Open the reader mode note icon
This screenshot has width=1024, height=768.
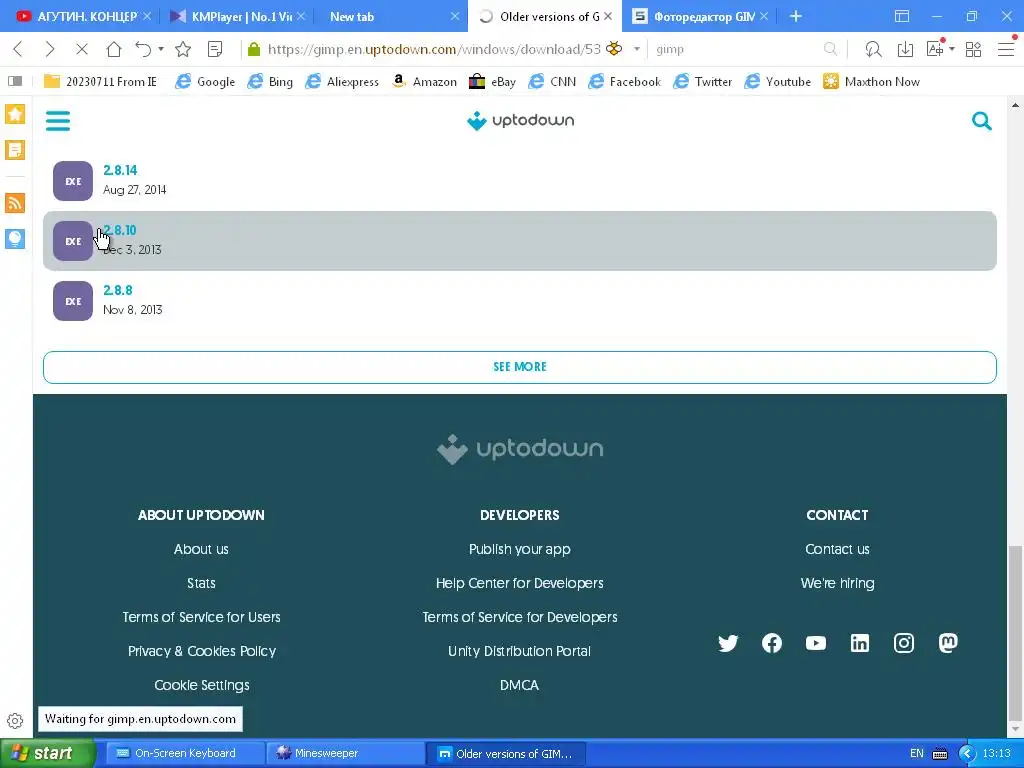click(215, 49)
